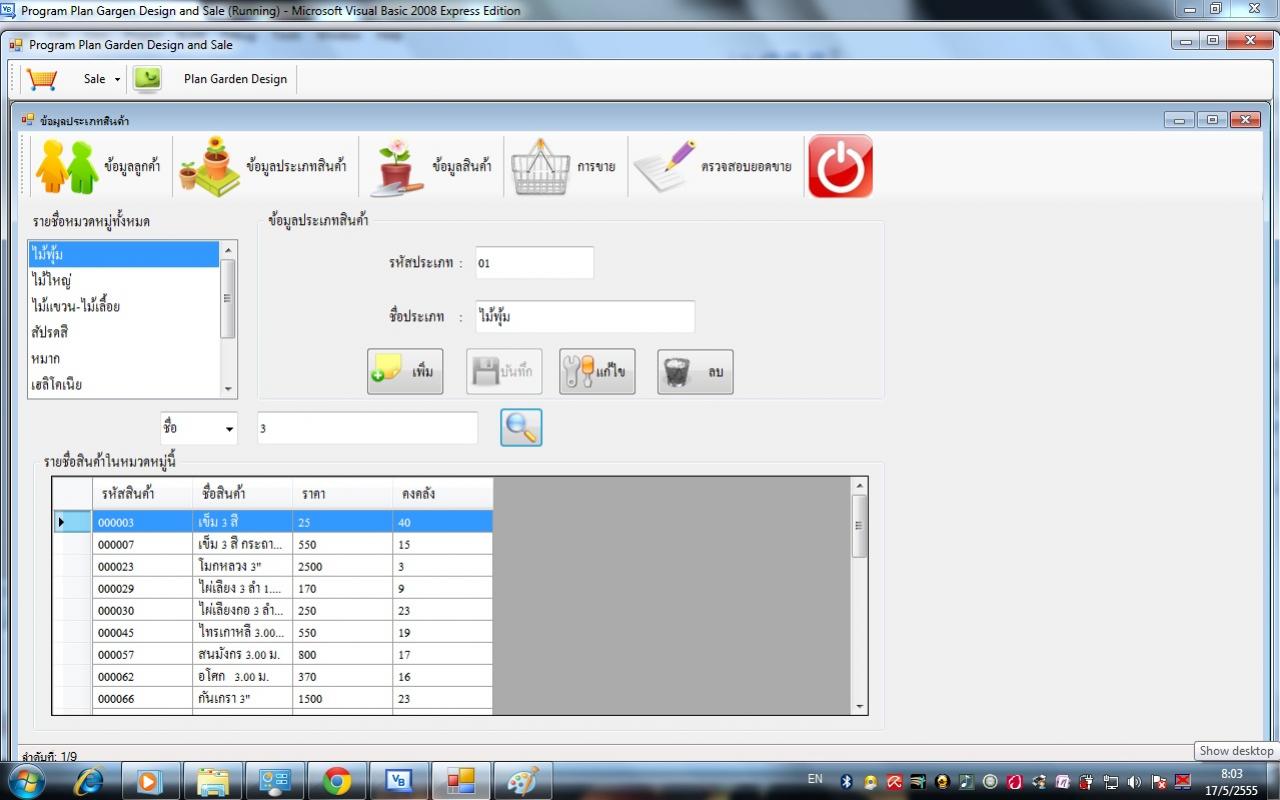Select product code cell 000029
1280x800 pixels.
coord(142,588)
